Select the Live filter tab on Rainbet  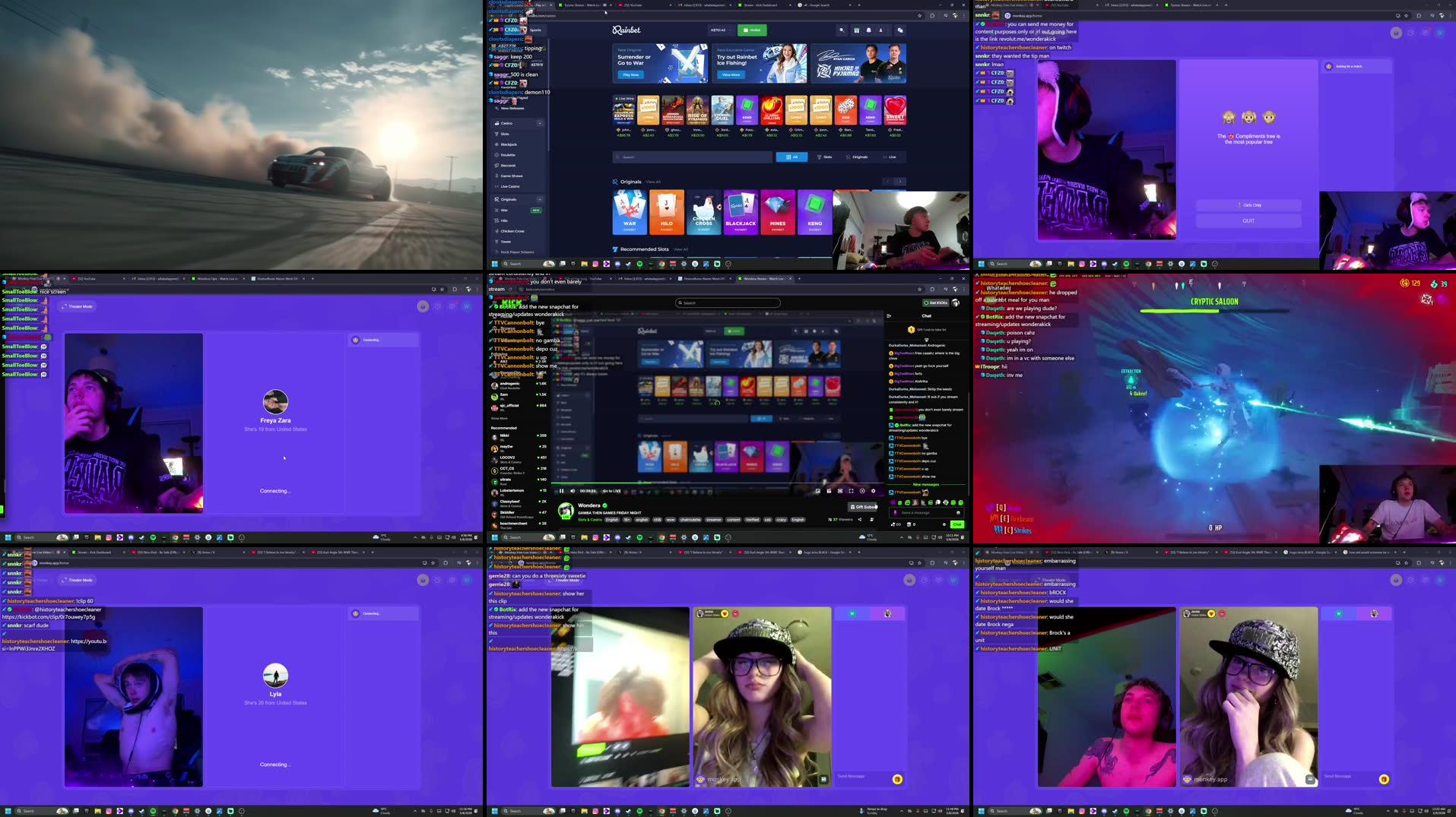pyautogui.click(x=890, y=157)
